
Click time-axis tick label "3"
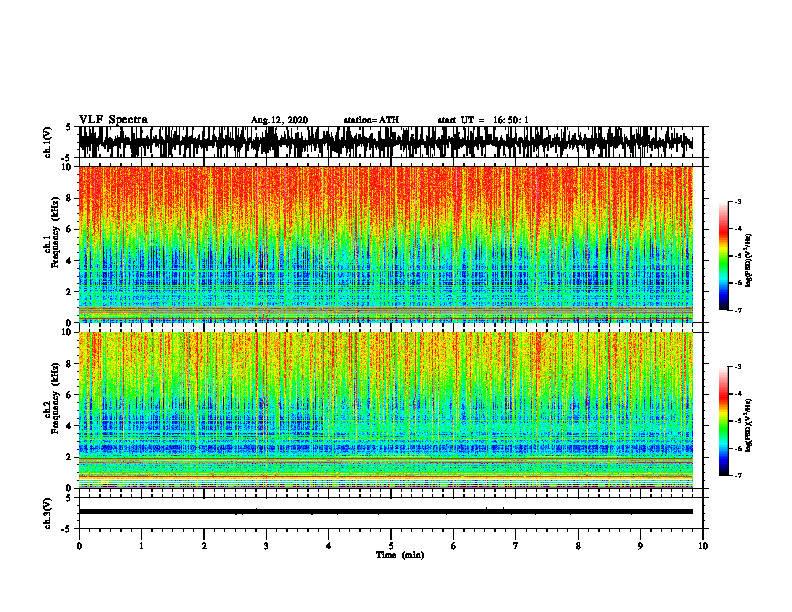266,546
